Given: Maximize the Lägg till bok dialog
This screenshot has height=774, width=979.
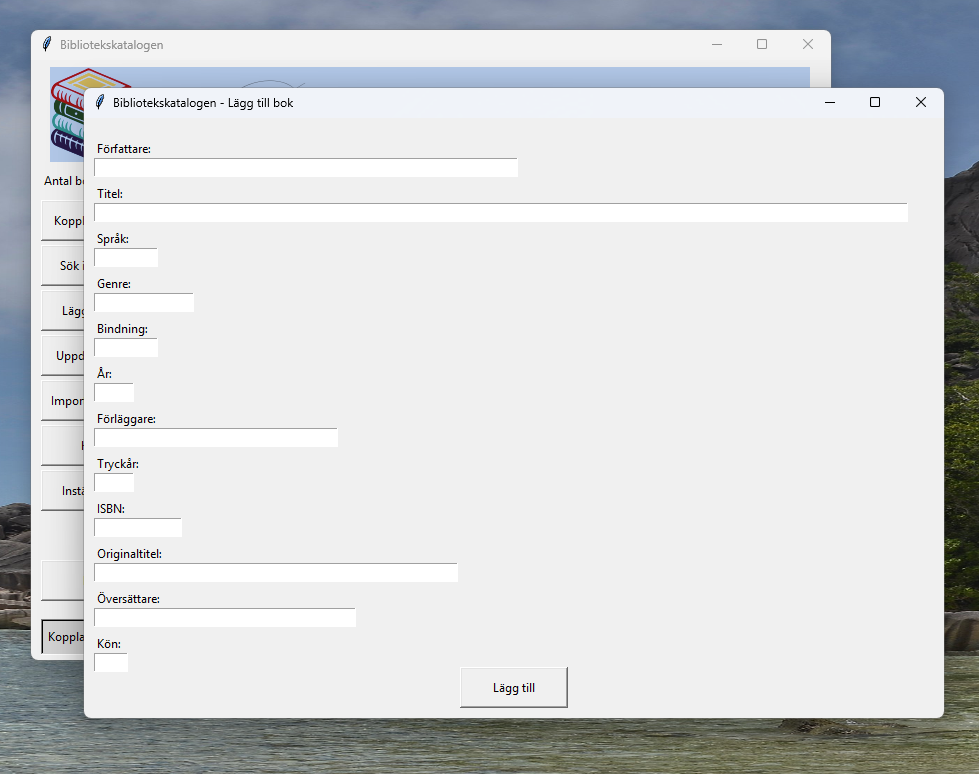Looking at the screenshot, I should click(x=875, y=102).
